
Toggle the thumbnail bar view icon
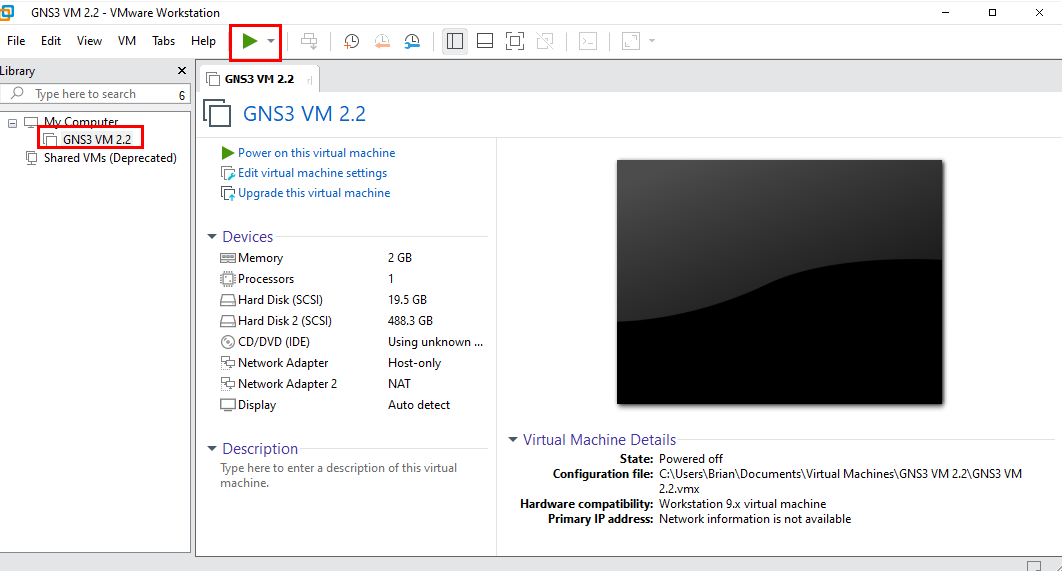click(x=485, y=41)
